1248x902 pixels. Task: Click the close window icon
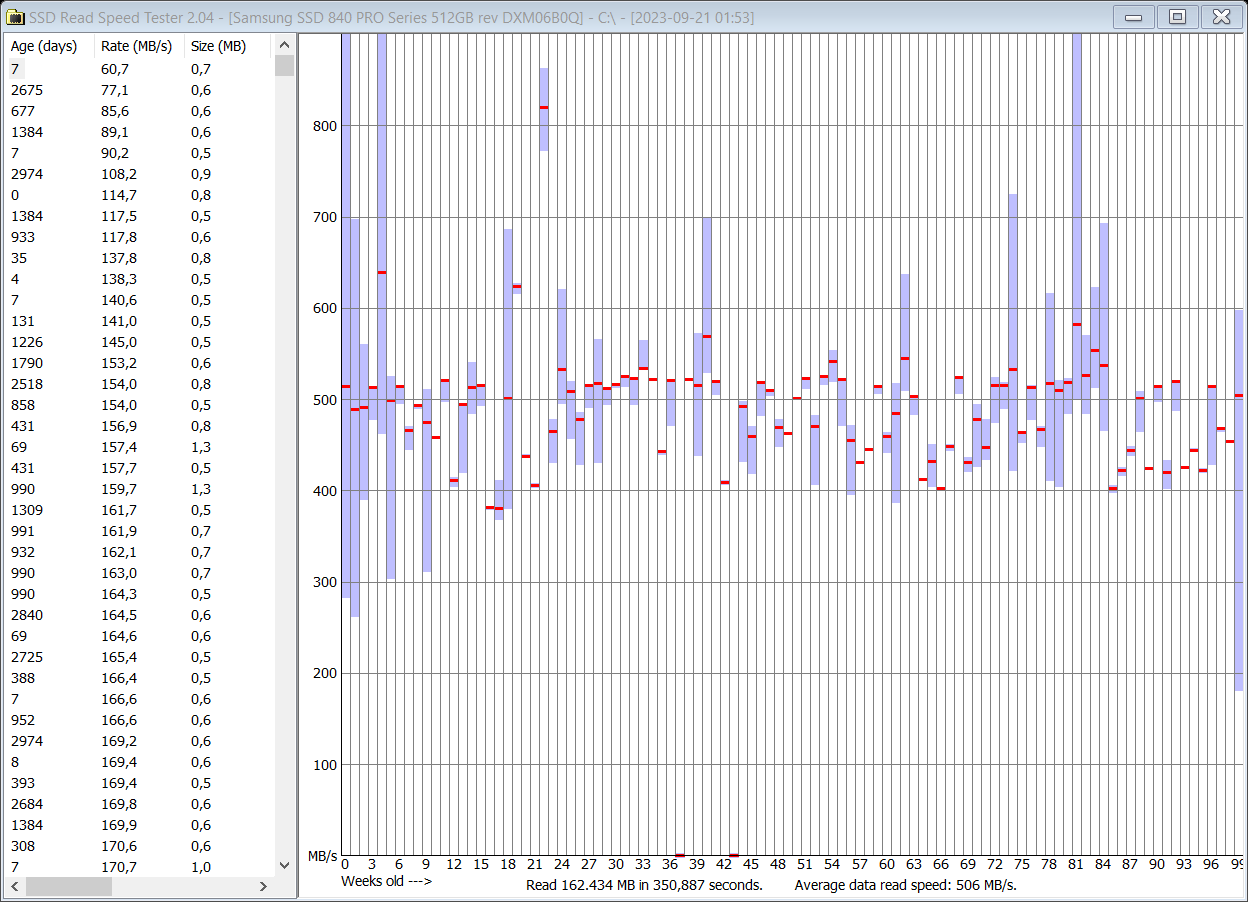1221,16
